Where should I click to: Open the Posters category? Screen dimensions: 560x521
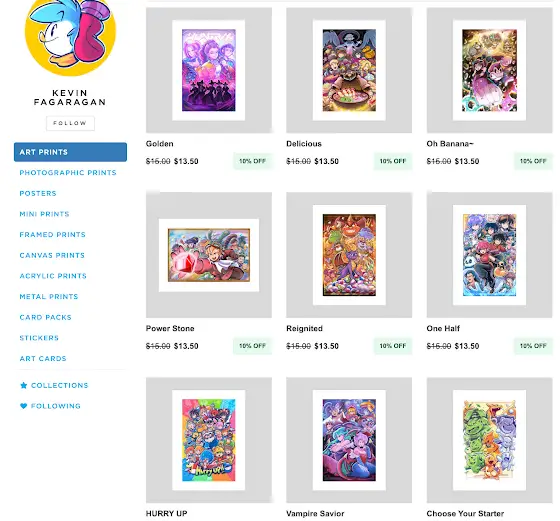tap(38, 193)
